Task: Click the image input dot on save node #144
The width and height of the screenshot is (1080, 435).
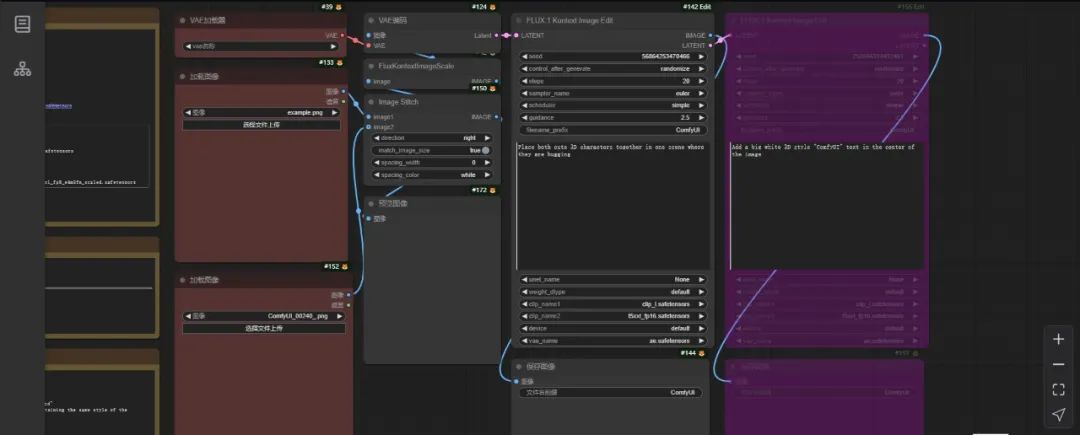Action: (517, 381)
